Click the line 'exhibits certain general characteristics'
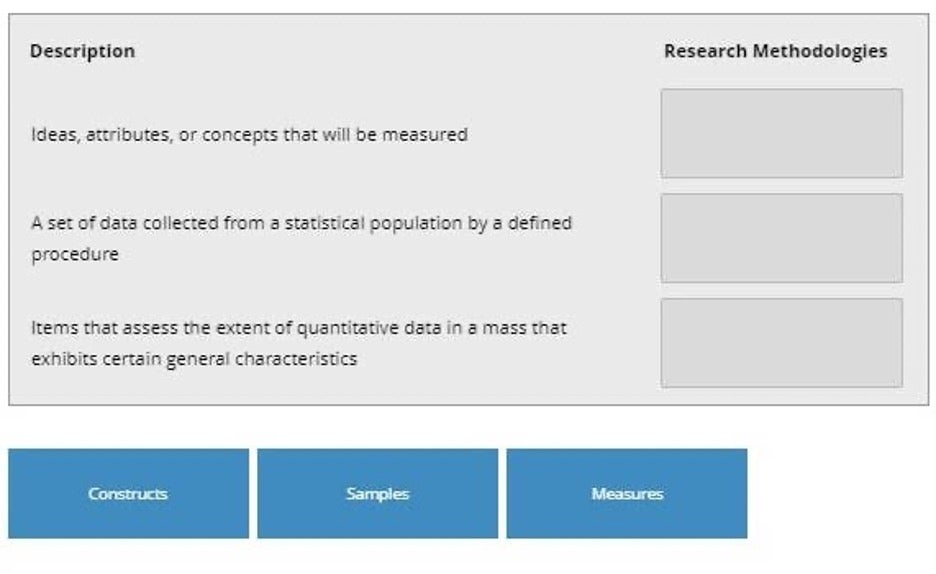This screenshot has height=574, width=936. [x=195, y=359]
